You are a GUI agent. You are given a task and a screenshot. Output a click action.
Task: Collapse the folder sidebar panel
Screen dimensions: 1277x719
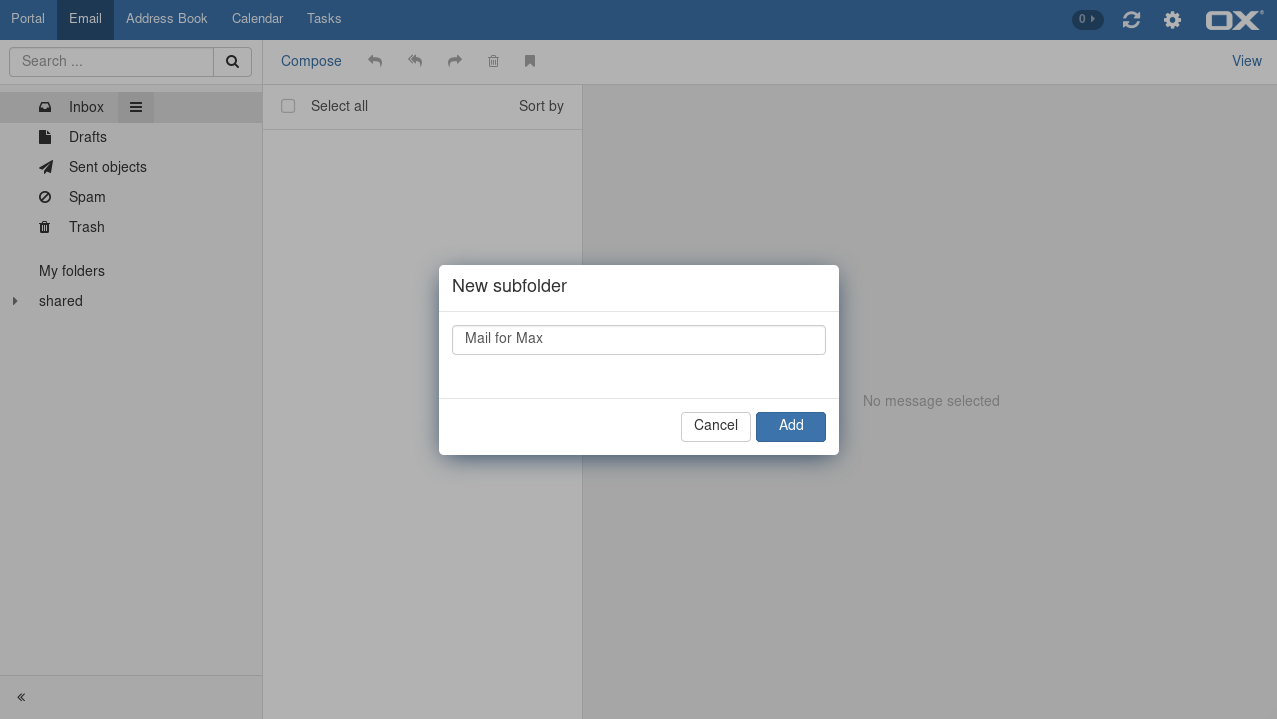[x=21, y=697]
